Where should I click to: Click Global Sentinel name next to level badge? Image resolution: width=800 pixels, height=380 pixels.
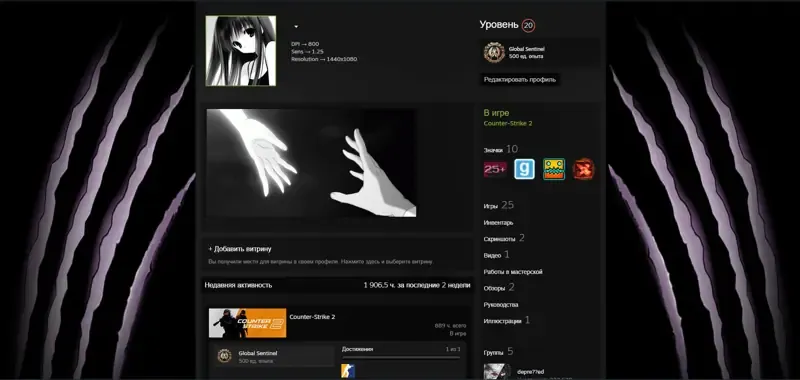click(x=526, y=49)
